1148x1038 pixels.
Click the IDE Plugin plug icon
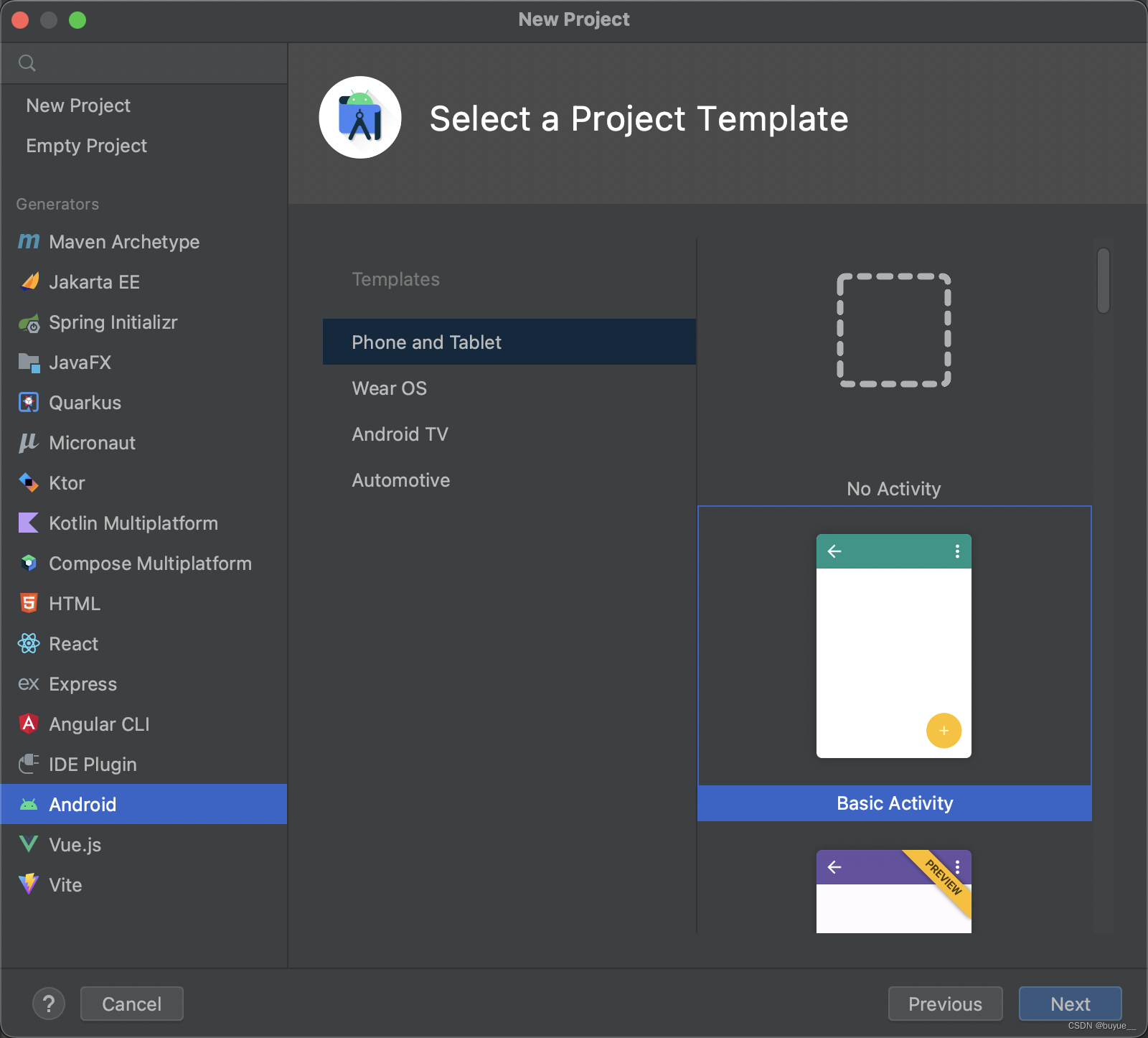(29, 764)
